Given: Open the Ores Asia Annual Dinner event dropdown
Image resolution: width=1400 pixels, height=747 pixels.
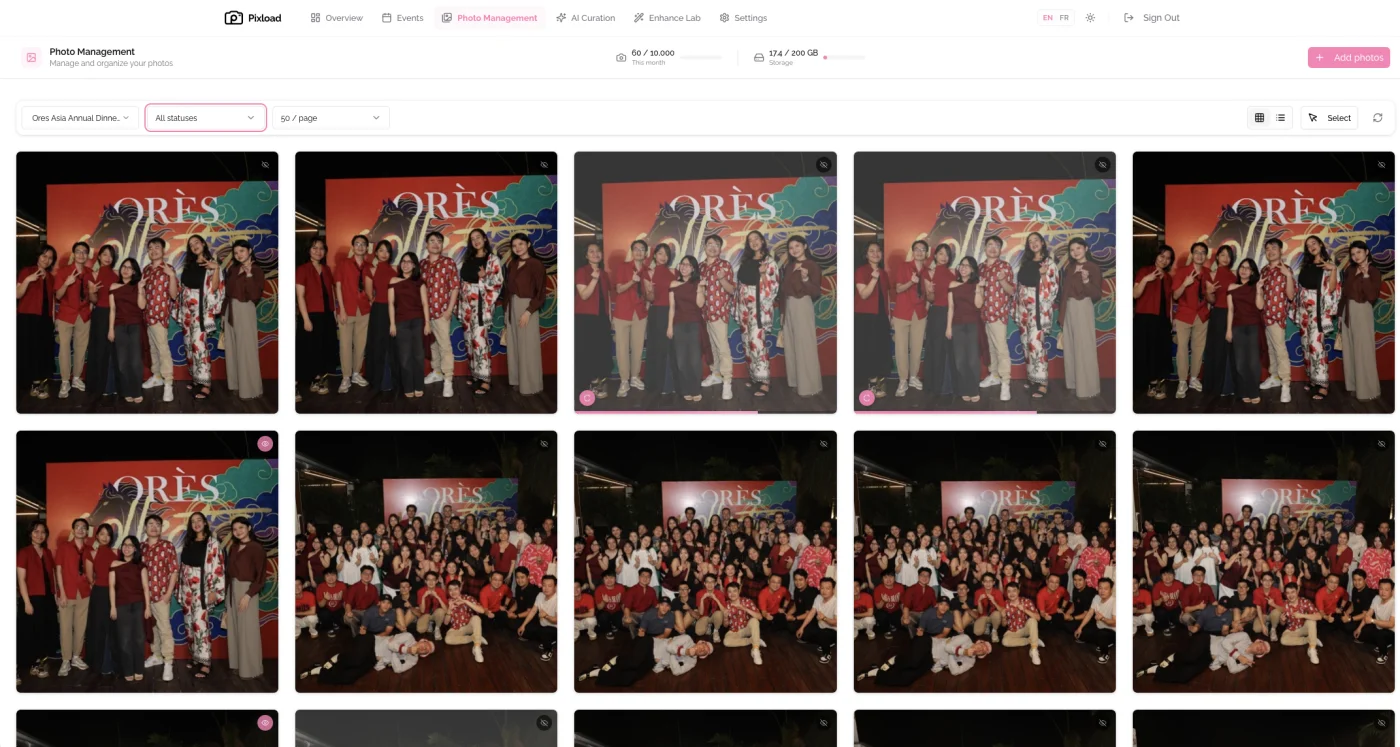Looking at the screenshot, I should [x=80, y=118].
